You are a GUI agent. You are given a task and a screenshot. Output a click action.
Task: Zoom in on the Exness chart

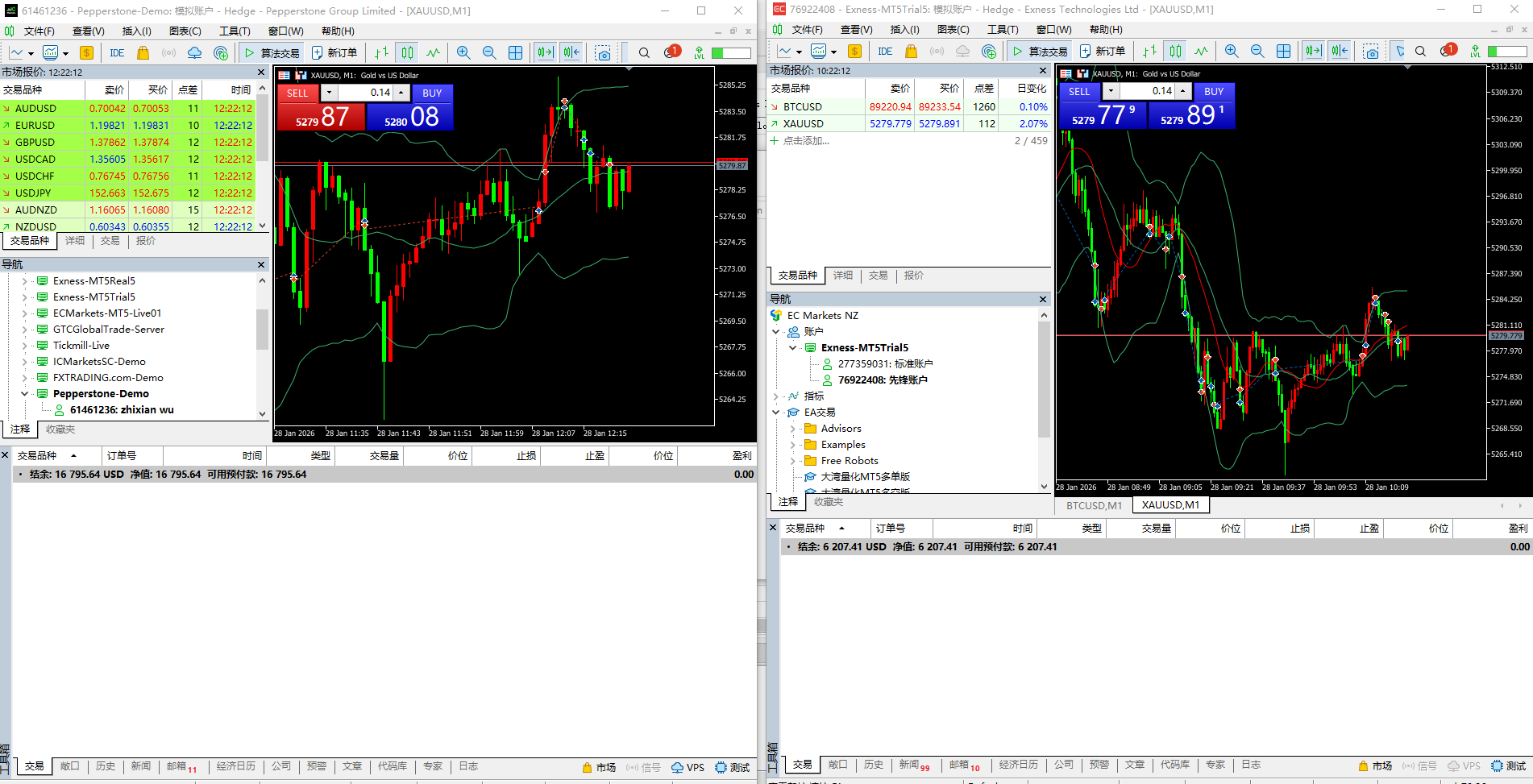coord(1232,52)
